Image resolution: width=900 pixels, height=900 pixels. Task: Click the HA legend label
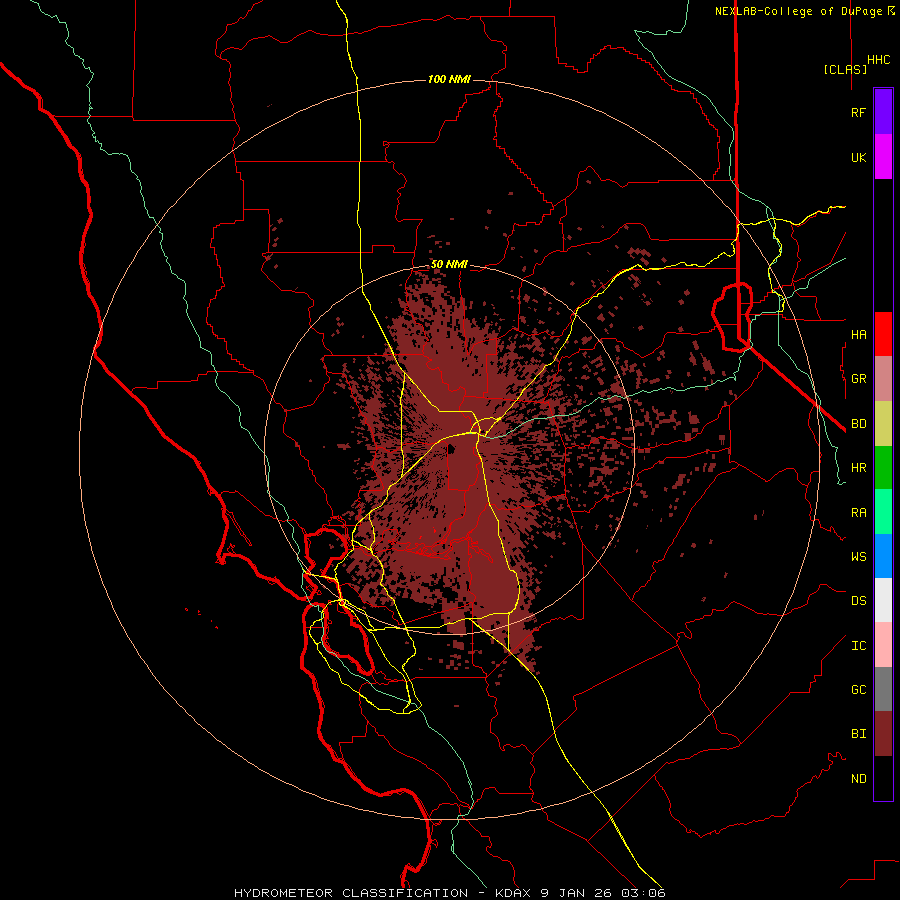coord(858,334)
